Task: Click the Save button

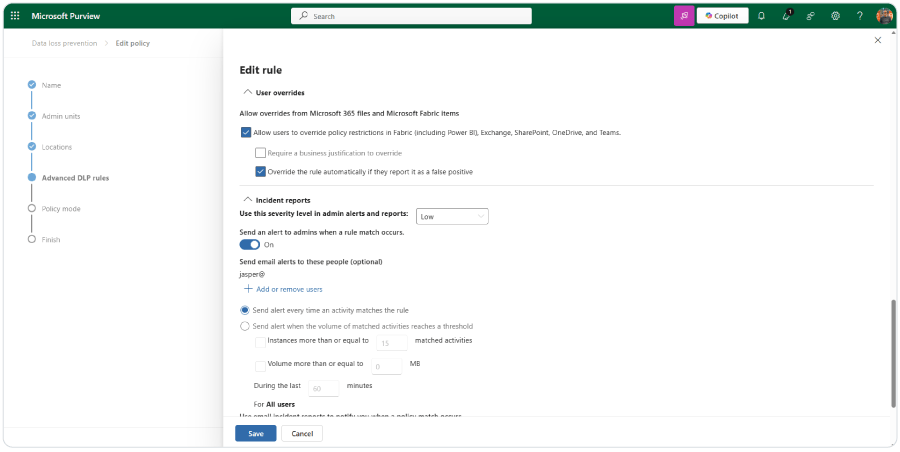Action: point(256,433)
